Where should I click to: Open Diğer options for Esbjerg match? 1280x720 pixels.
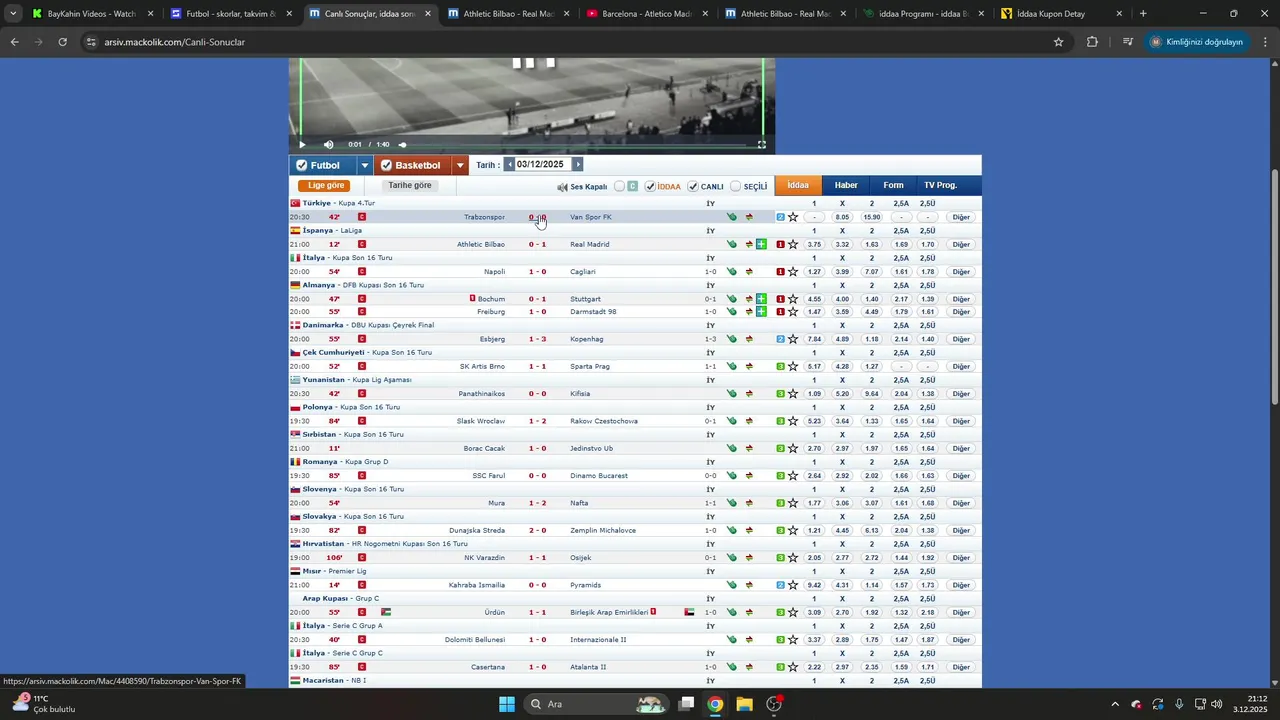point(961,339)
